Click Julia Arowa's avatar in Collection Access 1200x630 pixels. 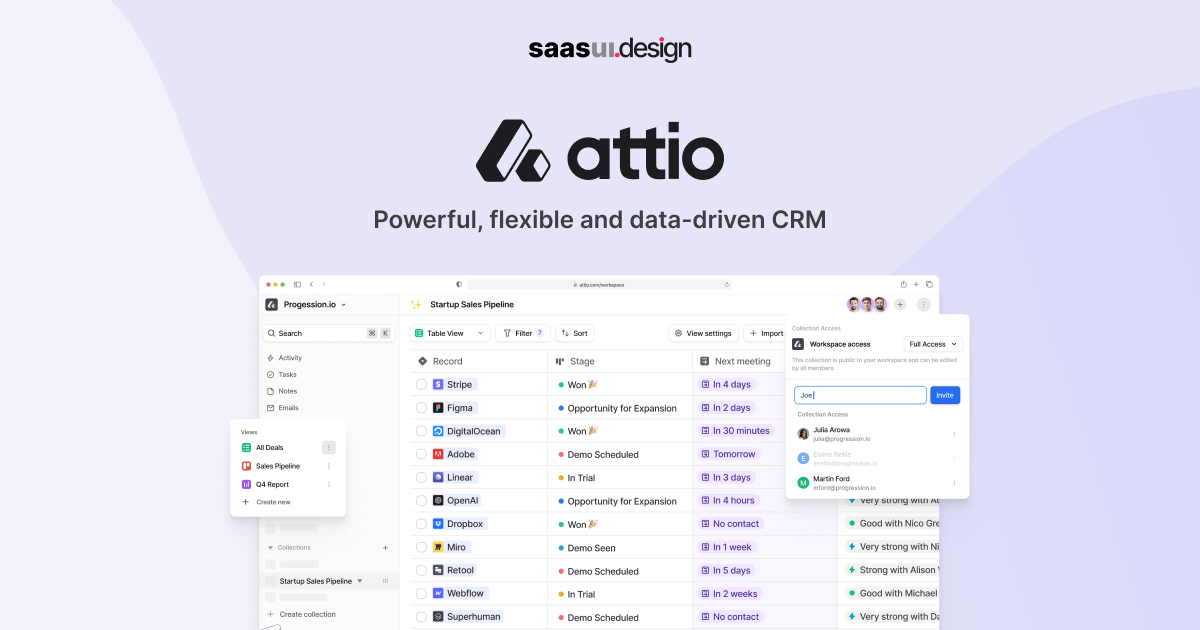pyautogui.click(x=803, y=432)
